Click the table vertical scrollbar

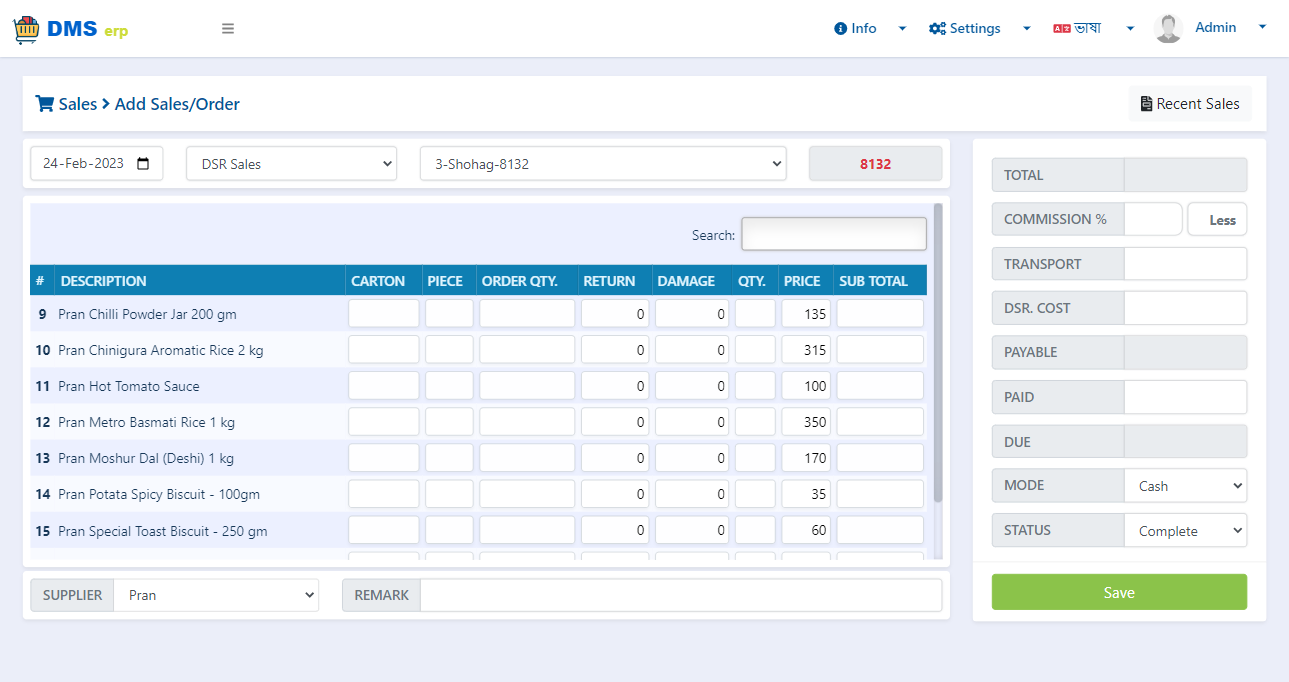tap(938, 352)
